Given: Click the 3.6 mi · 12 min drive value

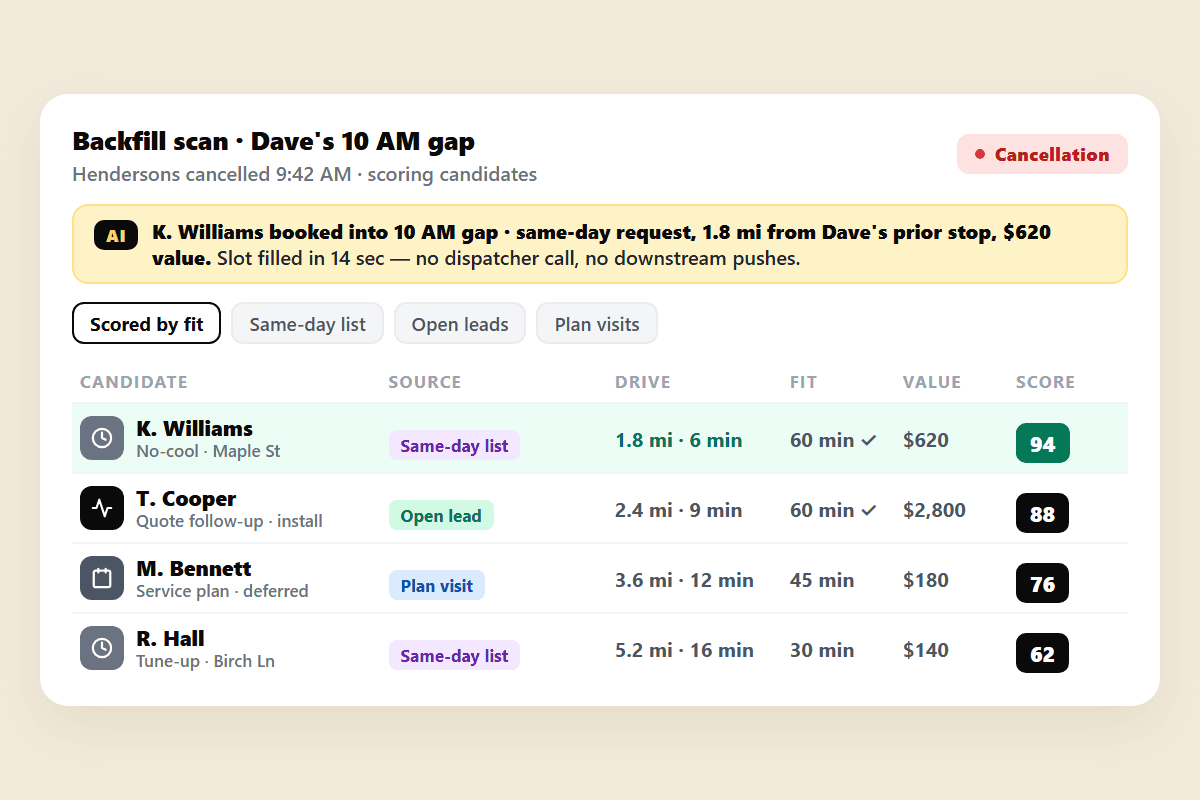Looking at the screenshot, I should pyautogui.click(x=685, y=580).
